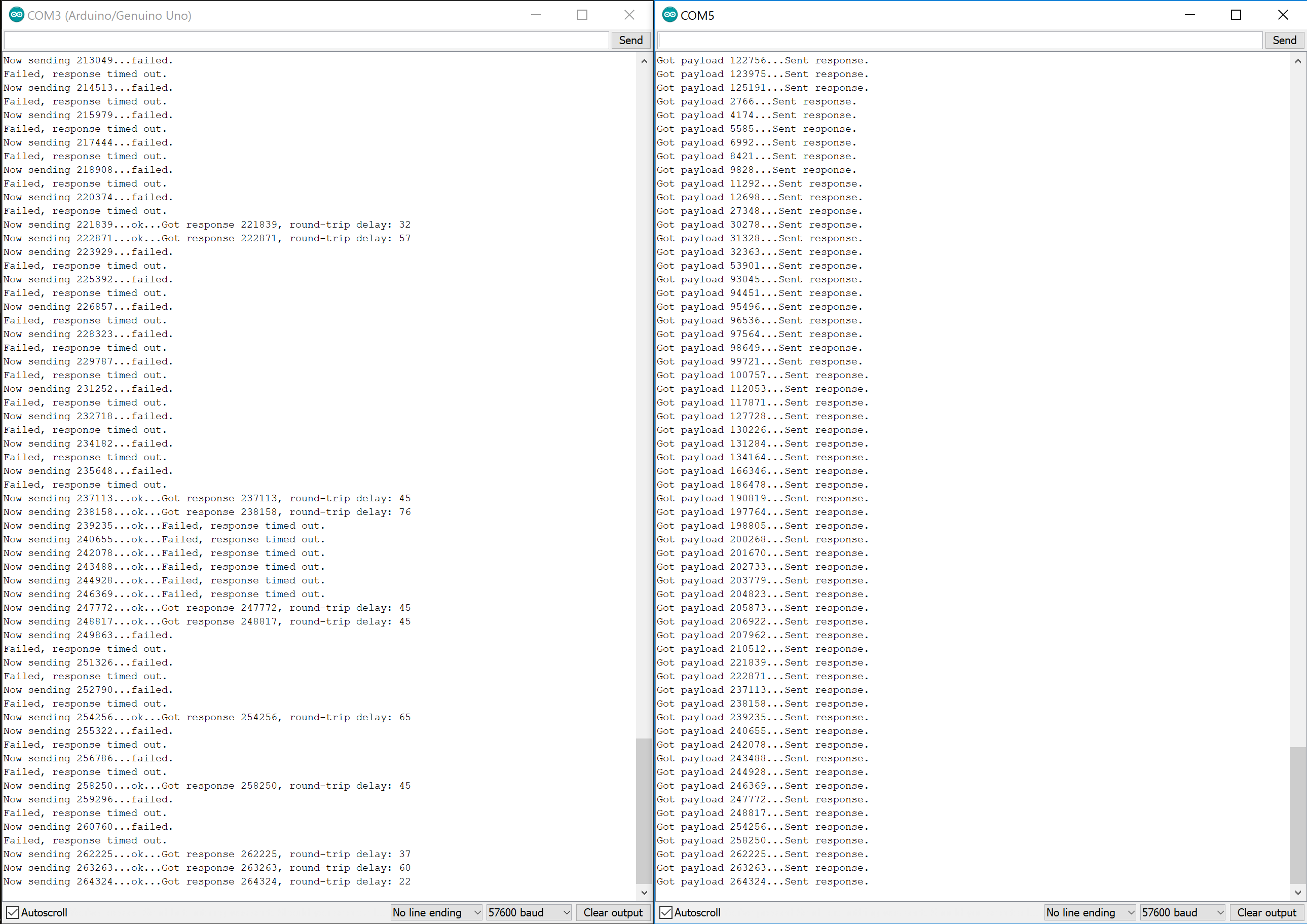Open line ending dropdown in COM5 window
The width and height of the screenshot is (1307, 924).
click(1090, 912)
